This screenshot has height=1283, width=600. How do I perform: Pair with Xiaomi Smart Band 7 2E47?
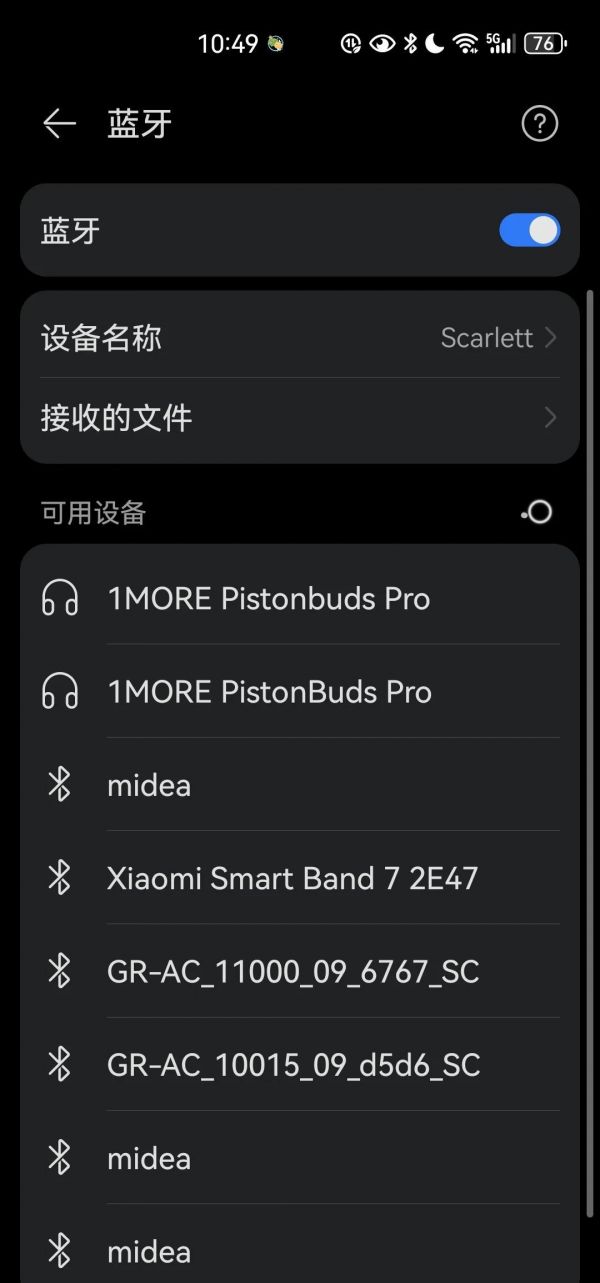tap(292, 878)
